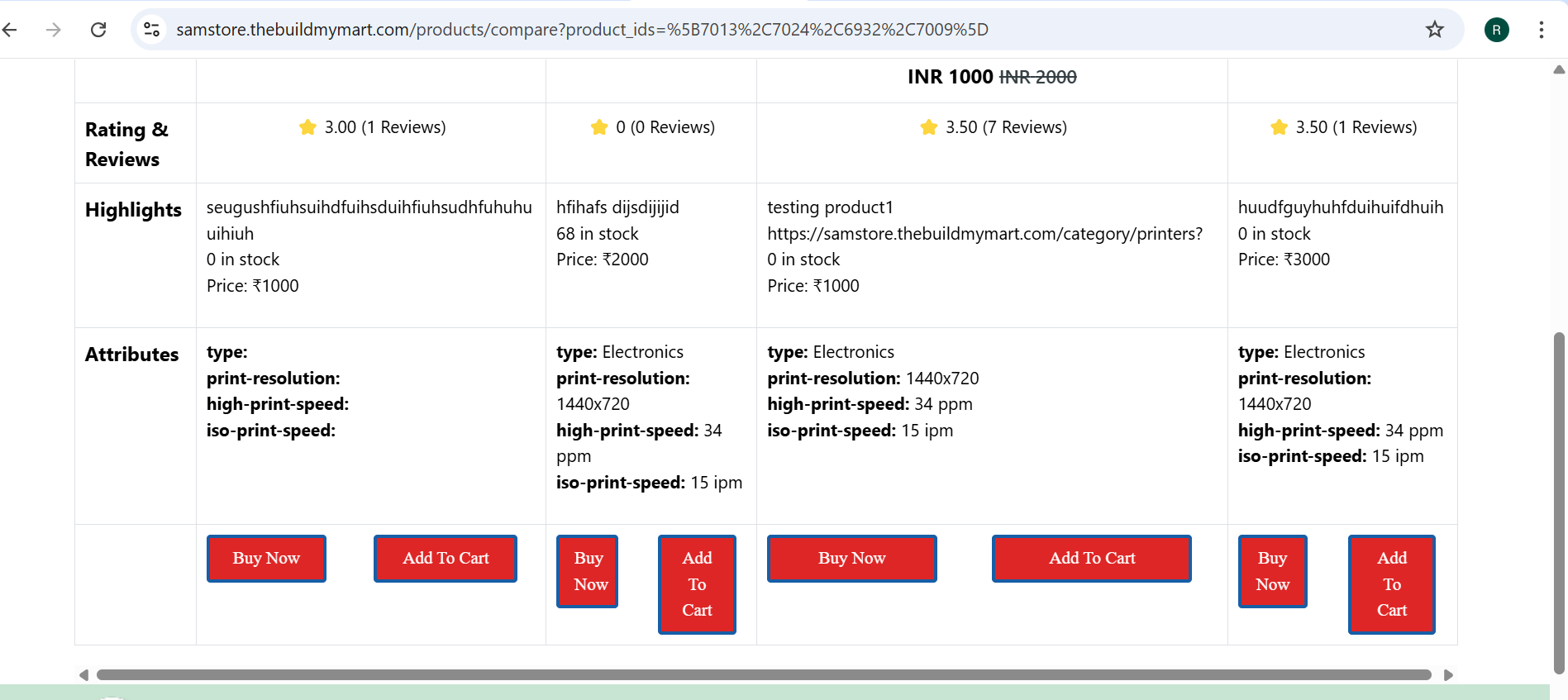Select the 3.00 (1 Reviews) text

pos(385,127)
